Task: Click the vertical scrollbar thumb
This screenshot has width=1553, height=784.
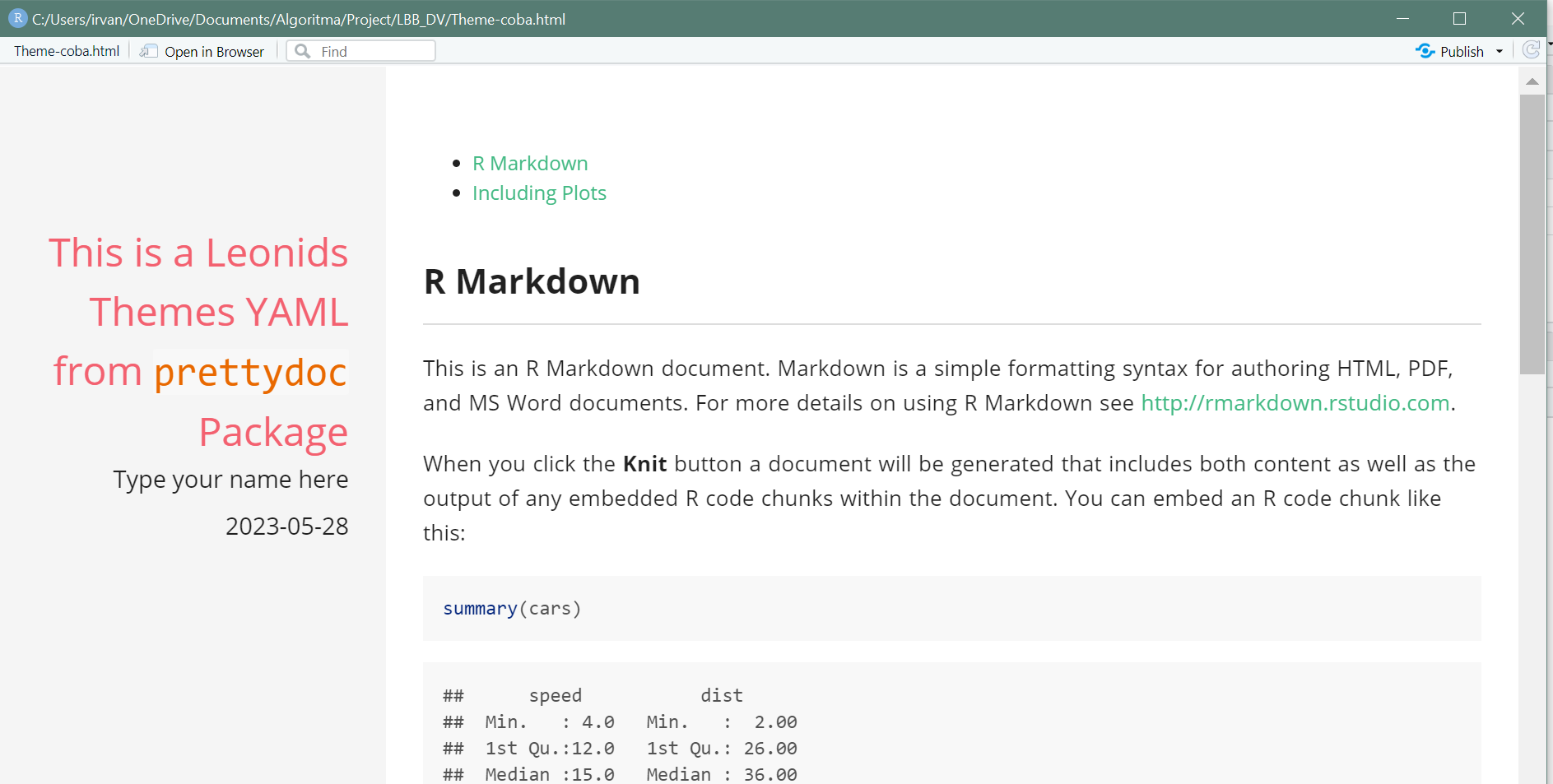Action: (x=1532, y=234)
